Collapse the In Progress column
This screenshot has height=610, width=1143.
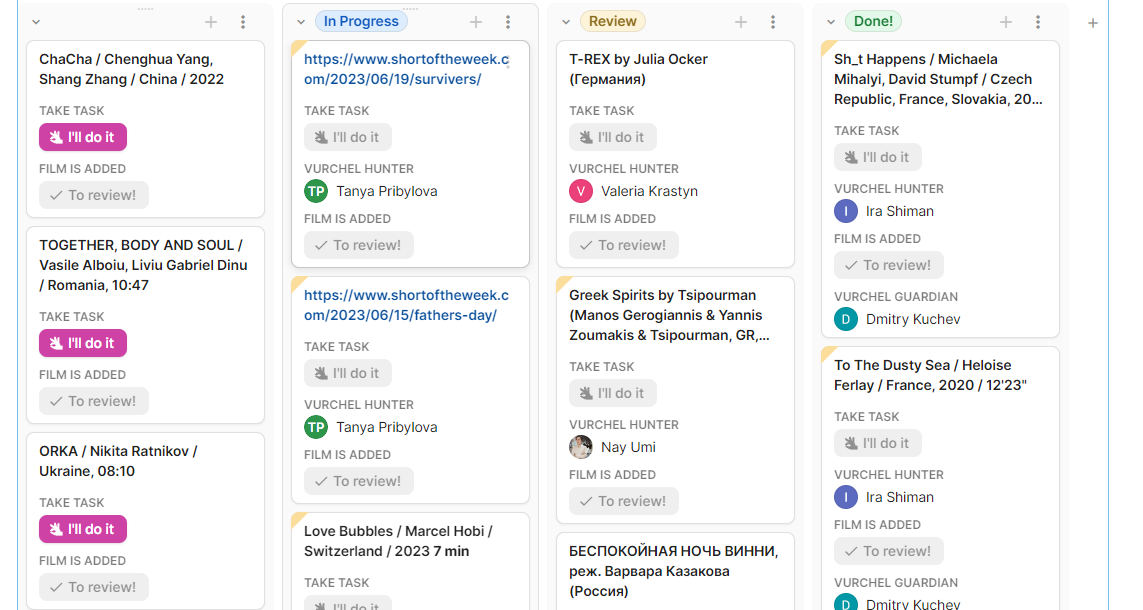click(301, 22)
